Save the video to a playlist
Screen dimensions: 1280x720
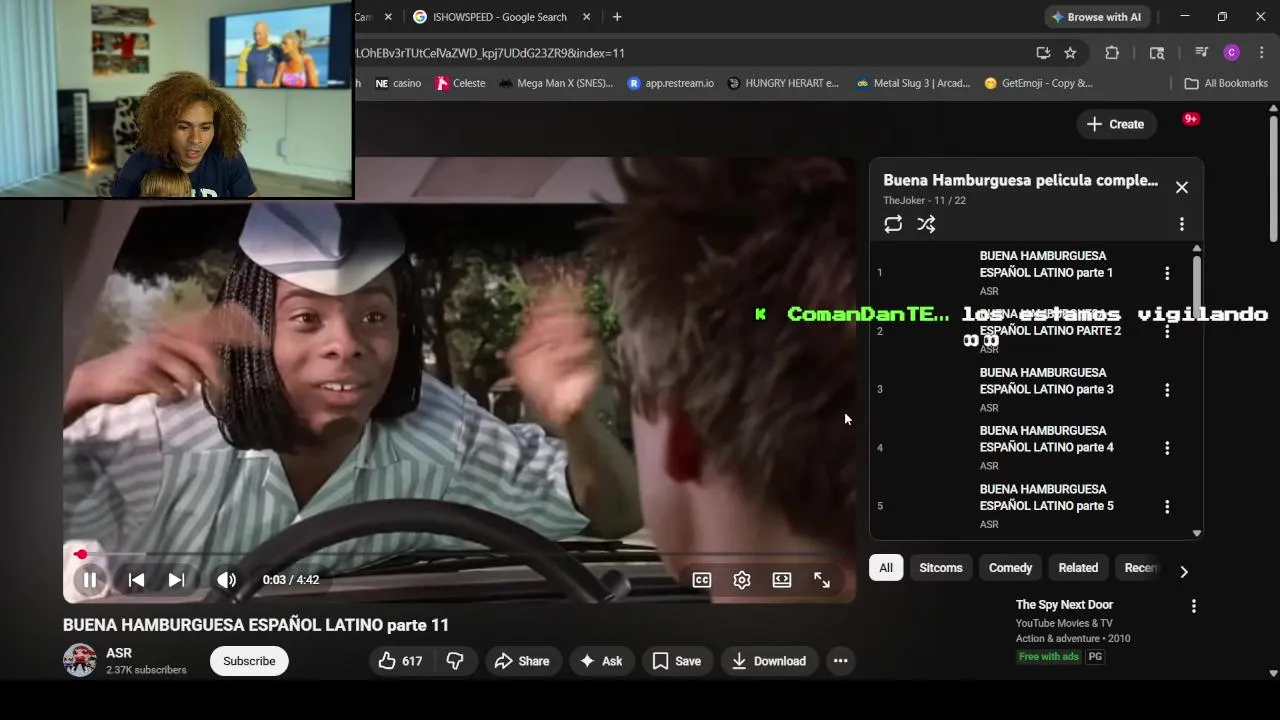coord(677,661)
